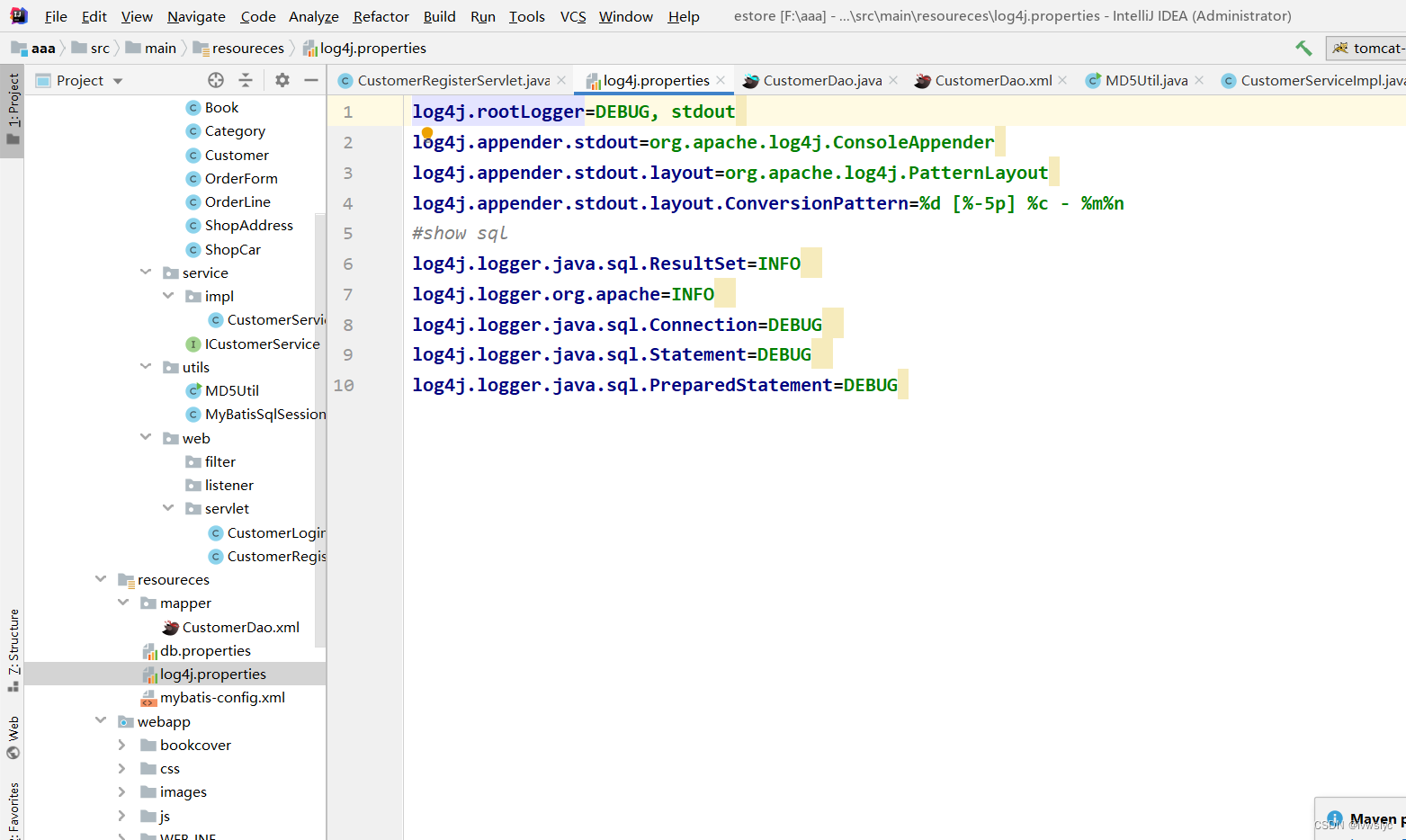Collapse the impl folder

[x=168, y=295]
